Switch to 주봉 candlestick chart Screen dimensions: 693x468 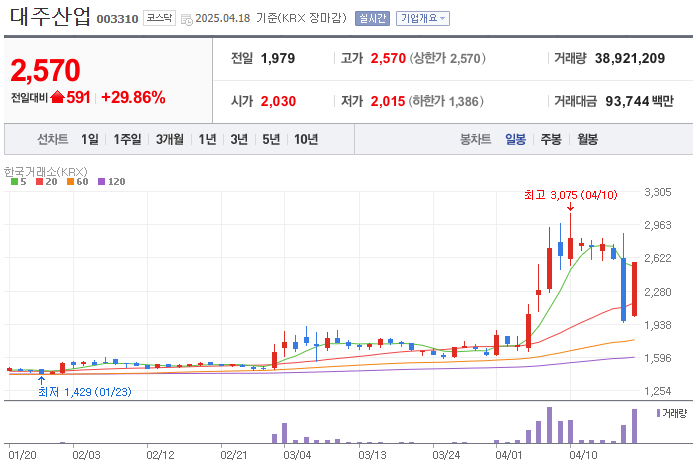[x=551, y=140]
